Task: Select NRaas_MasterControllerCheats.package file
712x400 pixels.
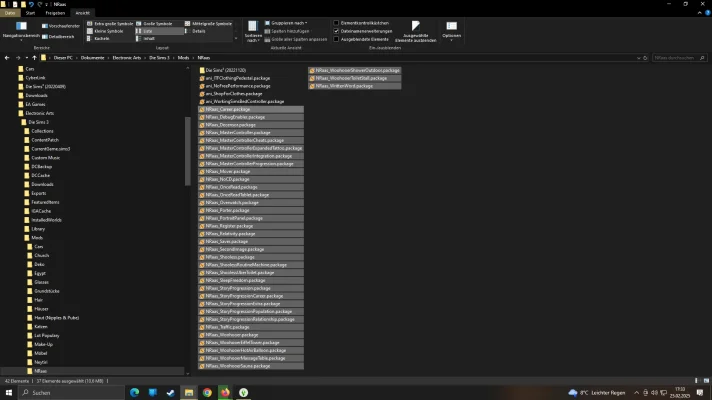Action: (251, 140)
